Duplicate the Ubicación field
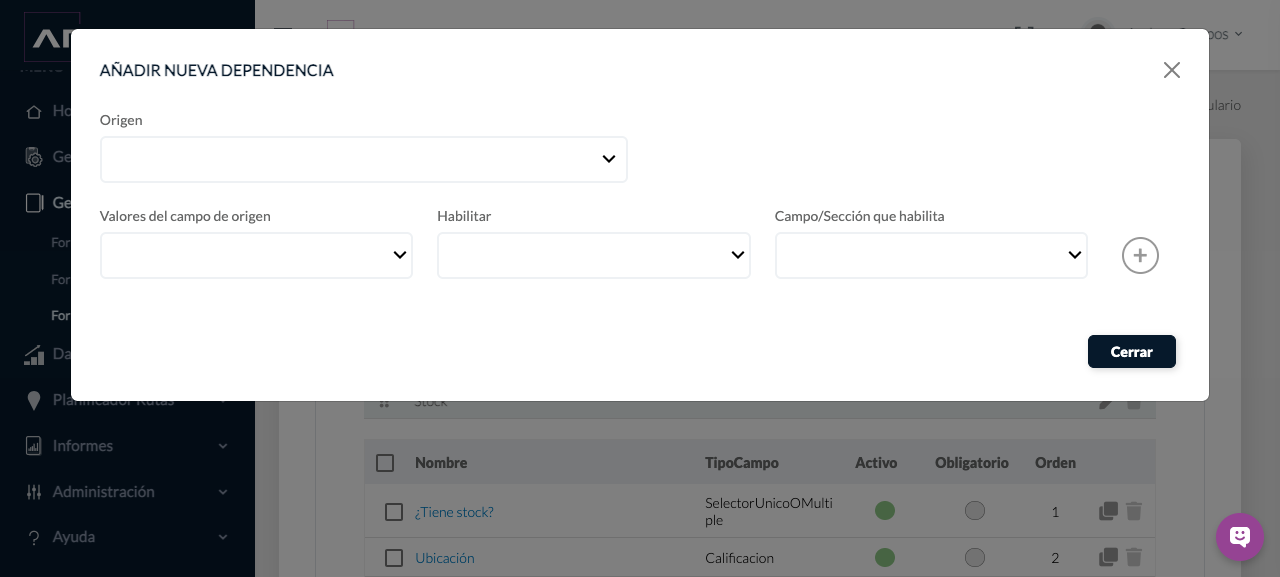The height and width of the screenshot is (577, 1280). pos(1108,557)
